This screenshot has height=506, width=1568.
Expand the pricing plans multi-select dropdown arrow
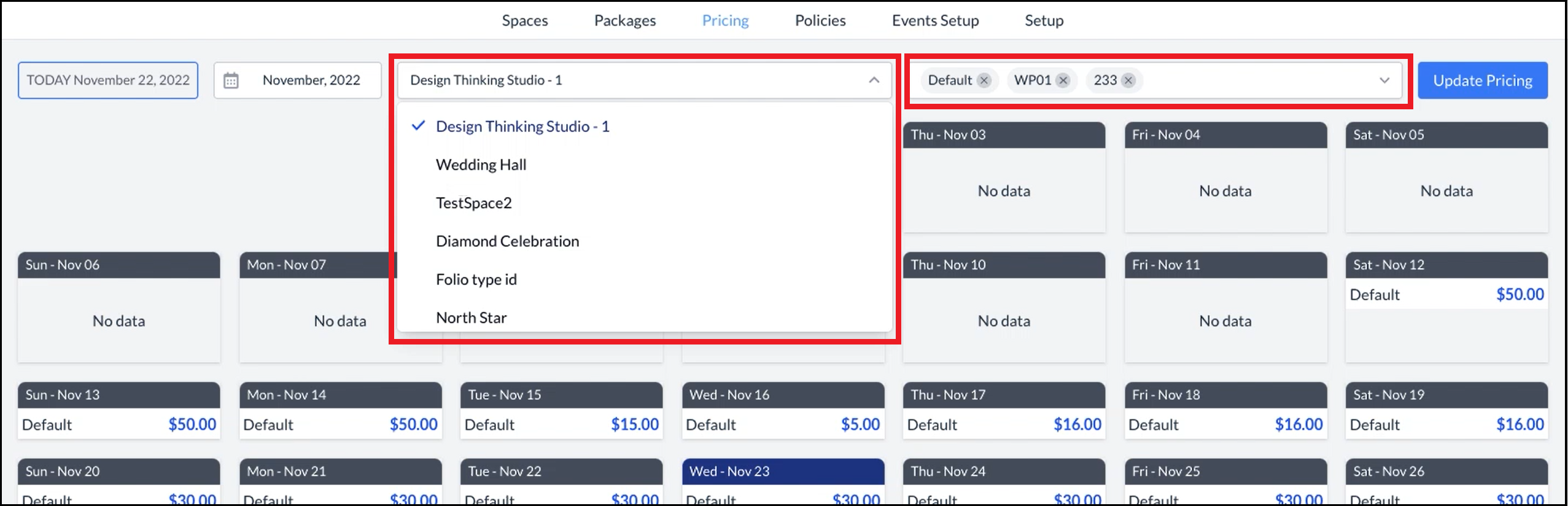[x=1384, y=80]
